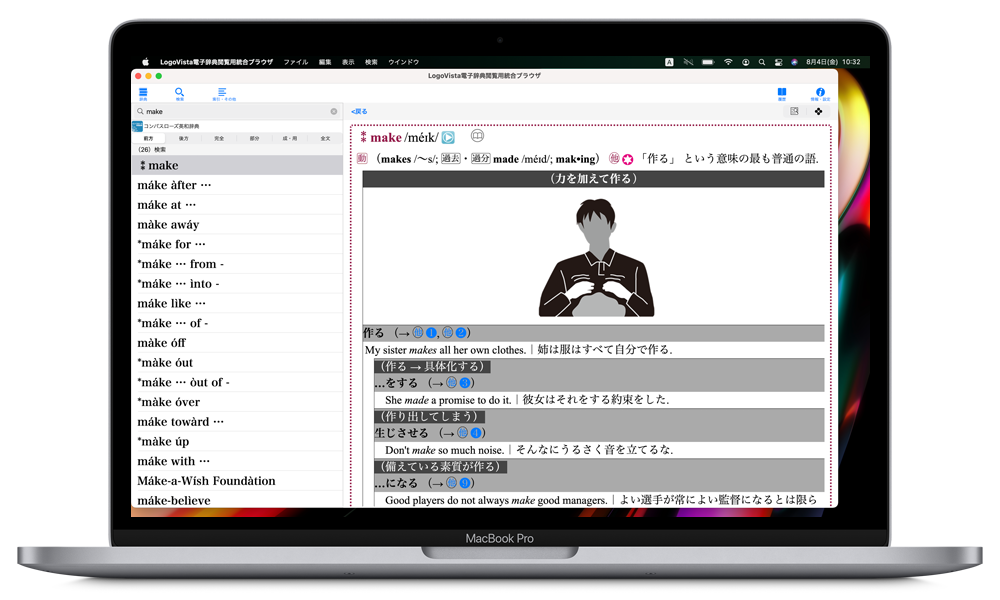This screenshot has width=1000, height=600.
Task: Select the make for ··· result
Action: [x=237, y=244]
